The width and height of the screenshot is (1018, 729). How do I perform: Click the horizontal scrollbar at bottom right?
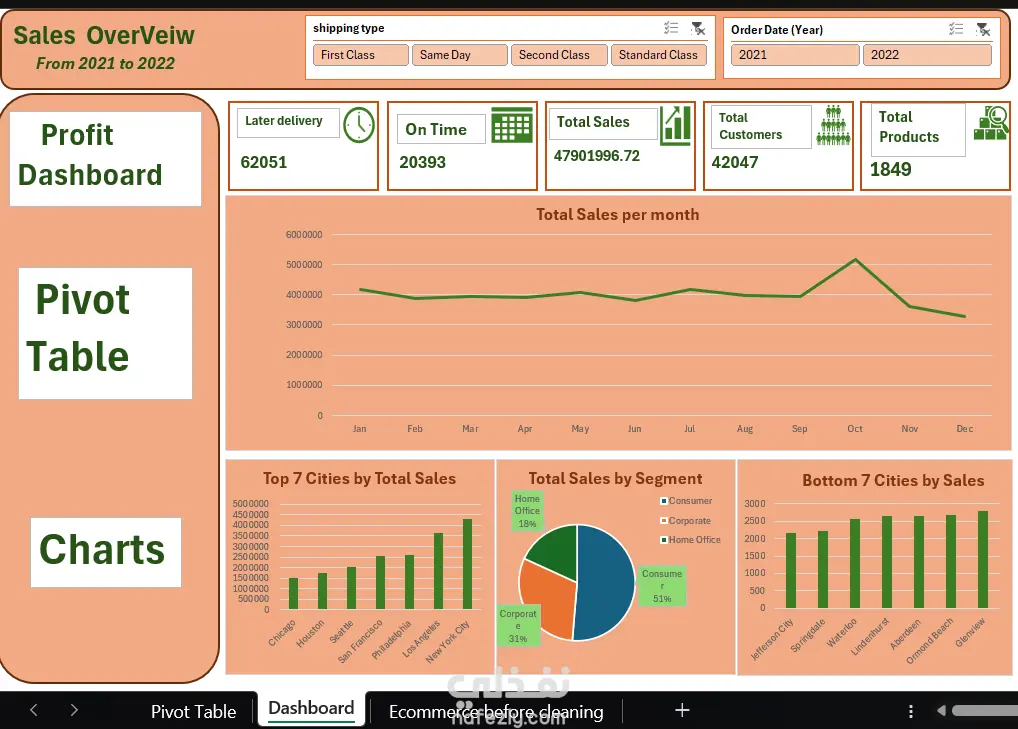(984, 711)
